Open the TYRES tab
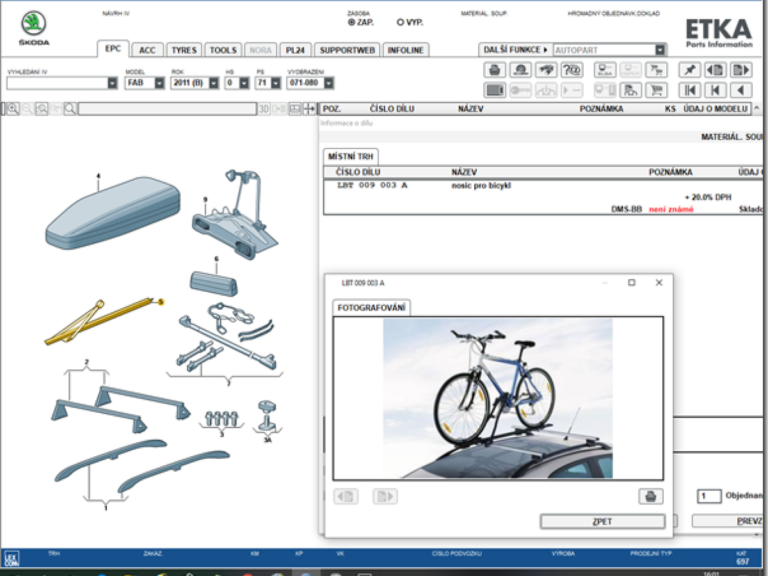Viewport: 768px width, 576px height. (183, 49)
